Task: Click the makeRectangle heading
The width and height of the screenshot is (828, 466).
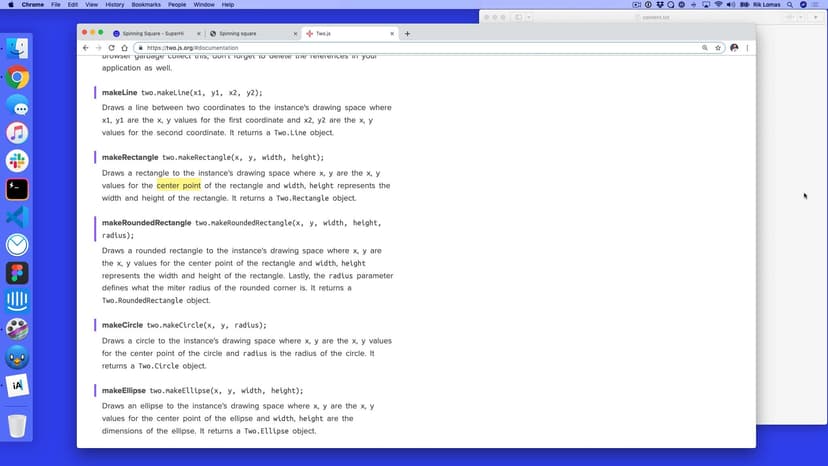Action: 130,157
